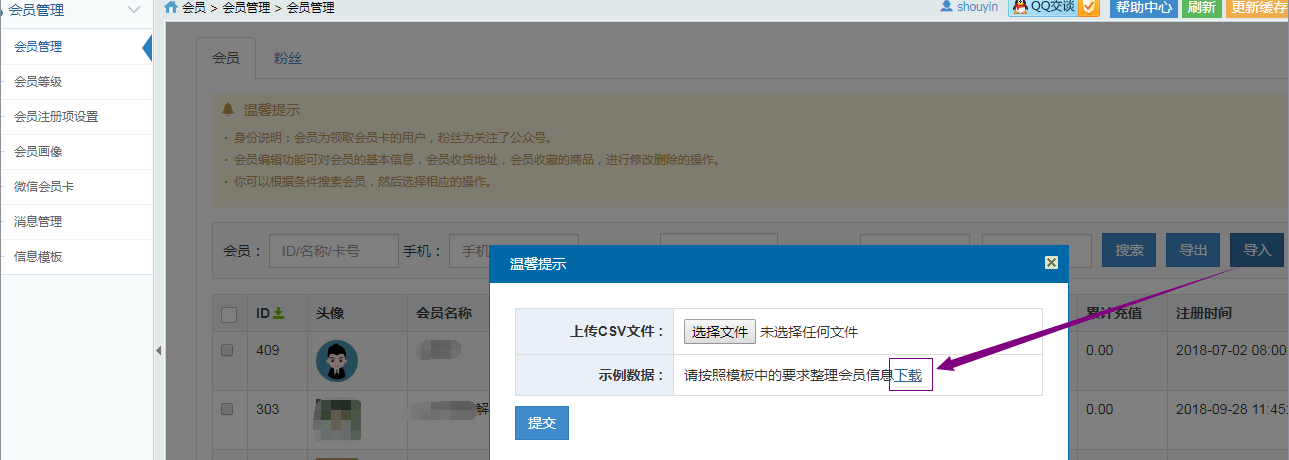
Task: Check the checkbox for member 303
Action: click(x=227, y=409)
